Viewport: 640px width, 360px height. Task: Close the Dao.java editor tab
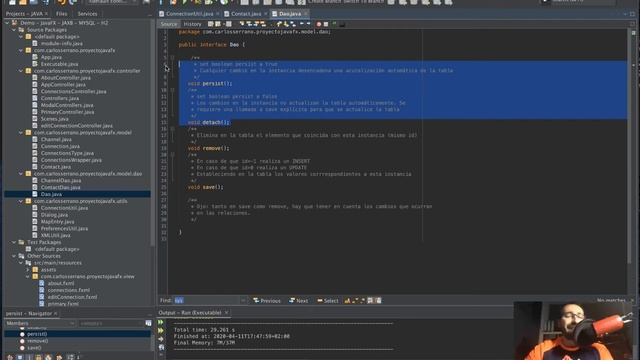[x=306, y=14]
